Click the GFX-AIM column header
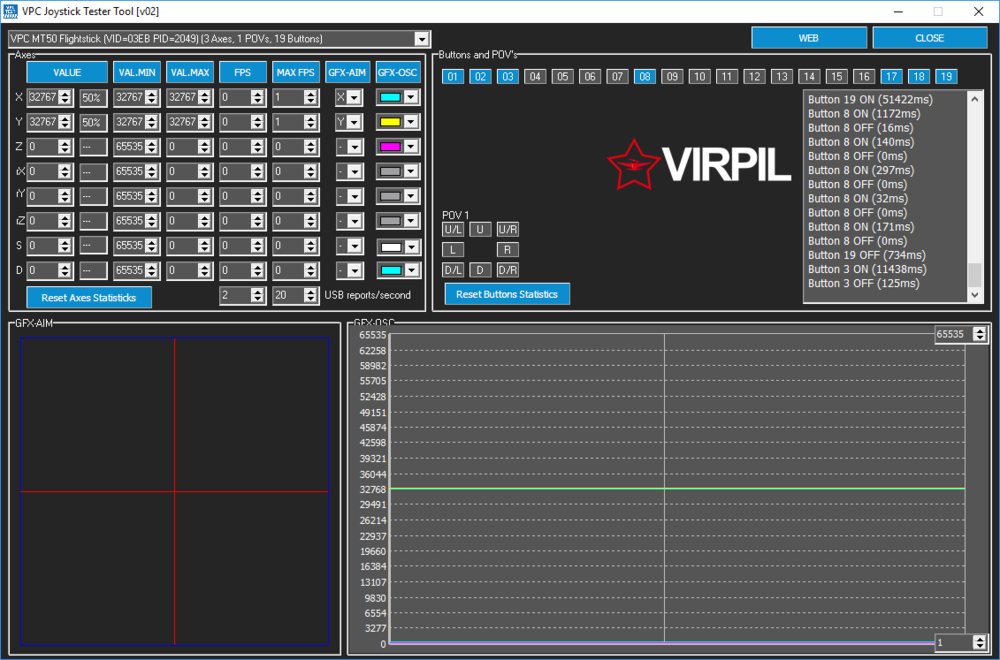 point(348,72)
